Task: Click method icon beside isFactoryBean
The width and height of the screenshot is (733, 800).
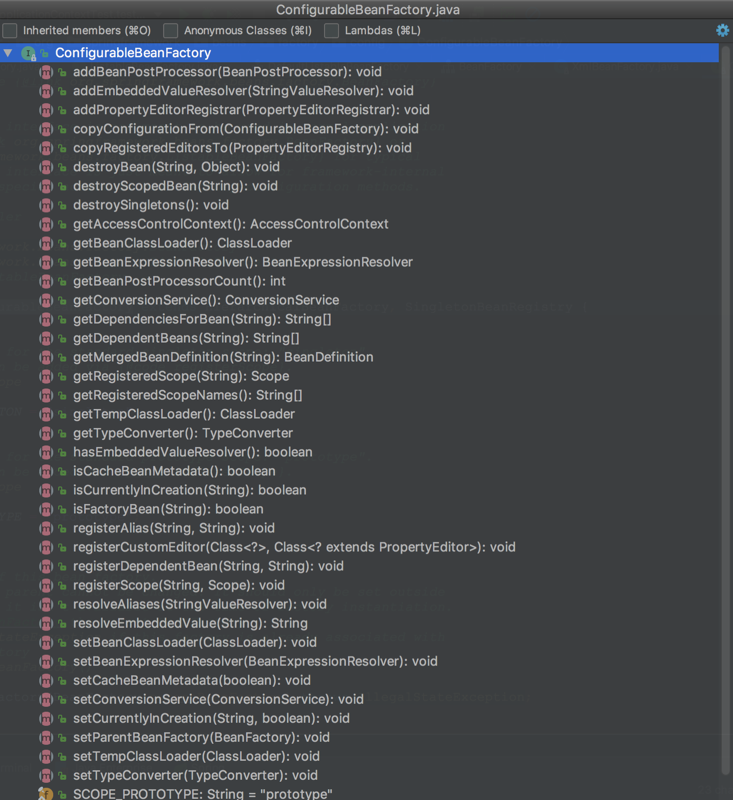Action: 46,509
